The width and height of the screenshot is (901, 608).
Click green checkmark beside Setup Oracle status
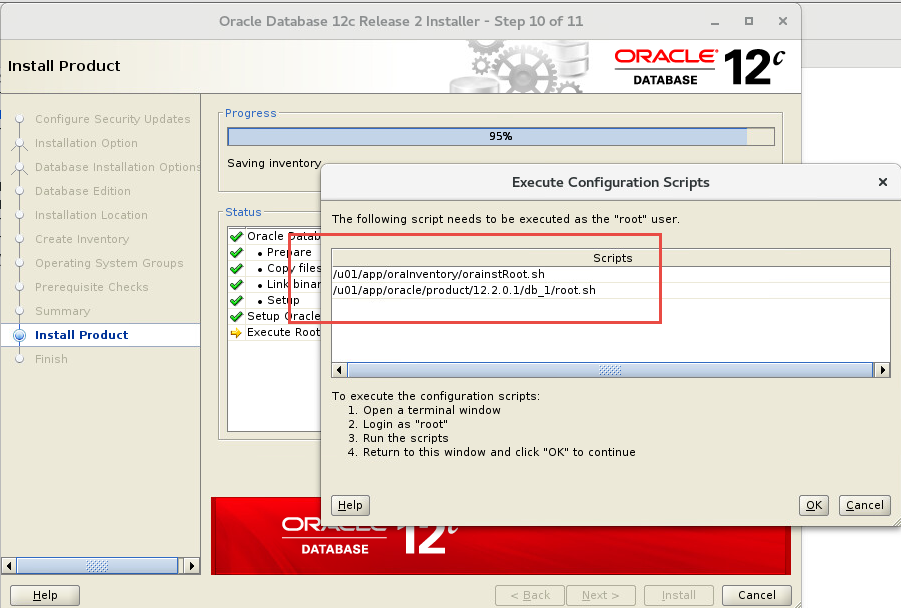[236, 317]
